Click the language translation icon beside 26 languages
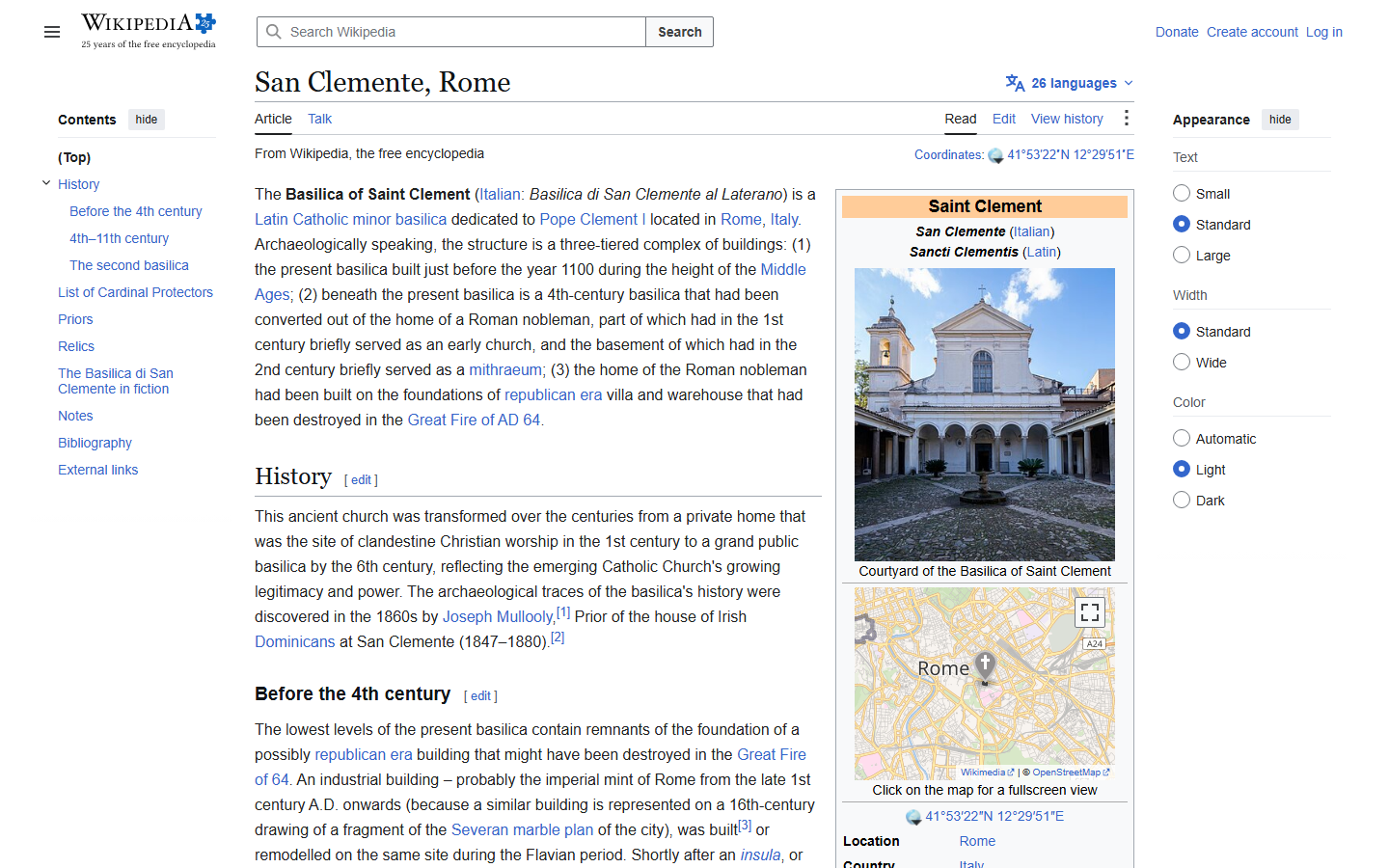1389x868 pixels. (x=1015, y=83)
